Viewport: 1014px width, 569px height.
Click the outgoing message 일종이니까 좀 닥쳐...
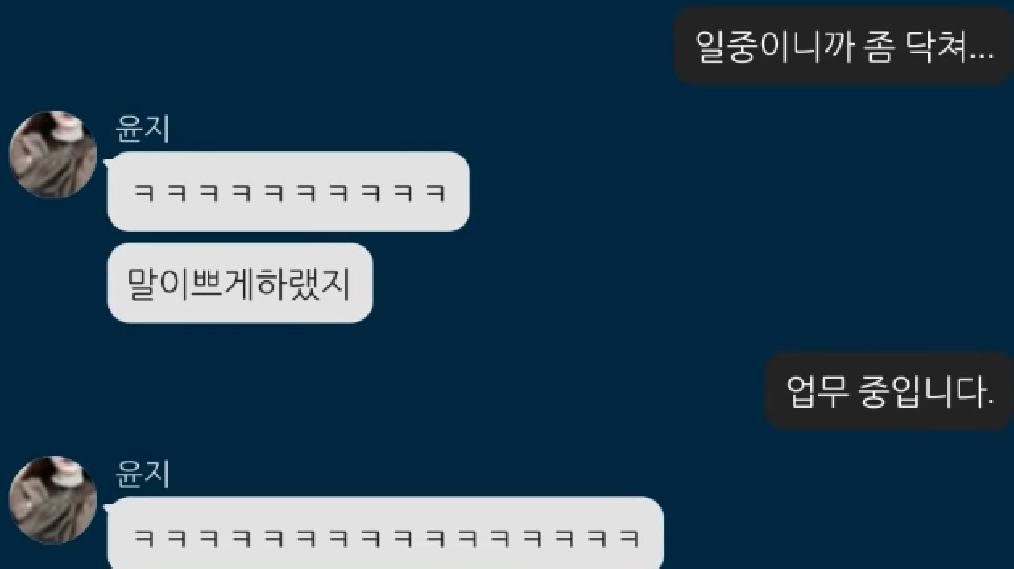point(843,47)
